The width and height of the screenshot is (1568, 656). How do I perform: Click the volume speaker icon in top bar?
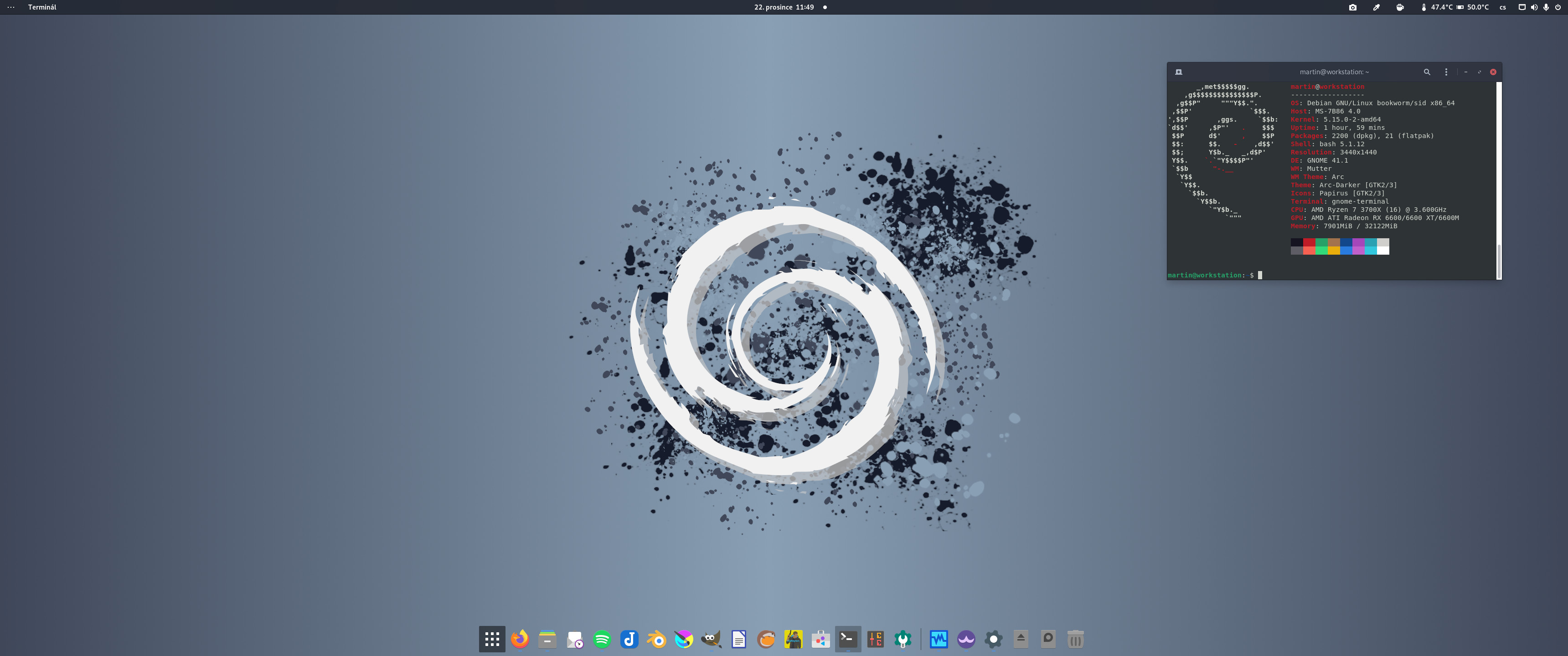pos(1534,7)
